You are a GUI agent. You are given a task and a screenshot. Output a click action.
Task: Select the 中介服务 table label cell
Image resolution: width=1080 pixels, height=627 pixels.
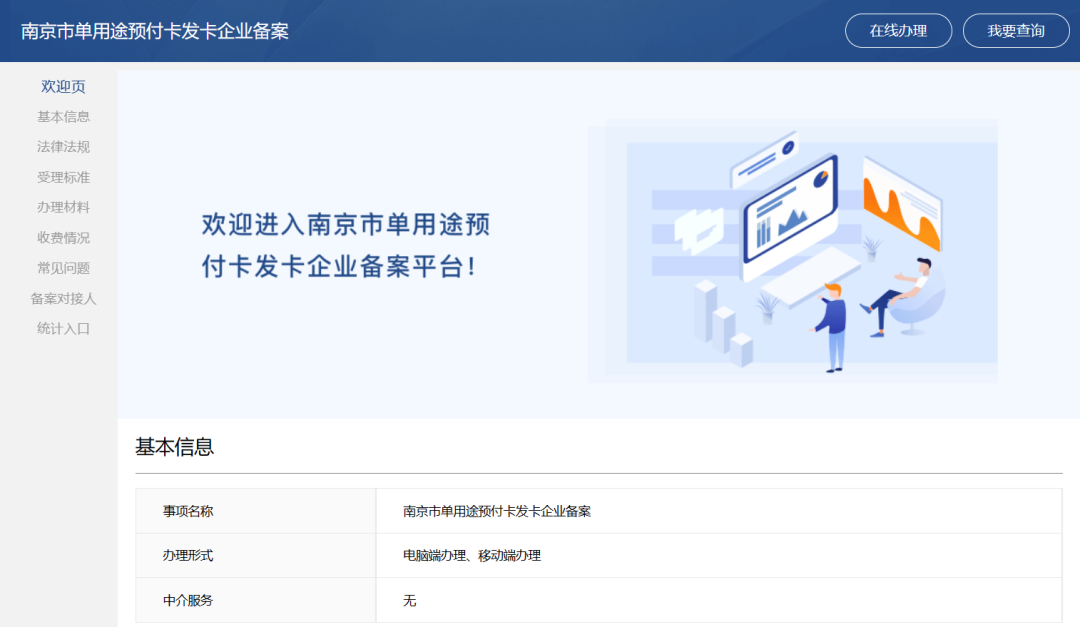[256, 600]
